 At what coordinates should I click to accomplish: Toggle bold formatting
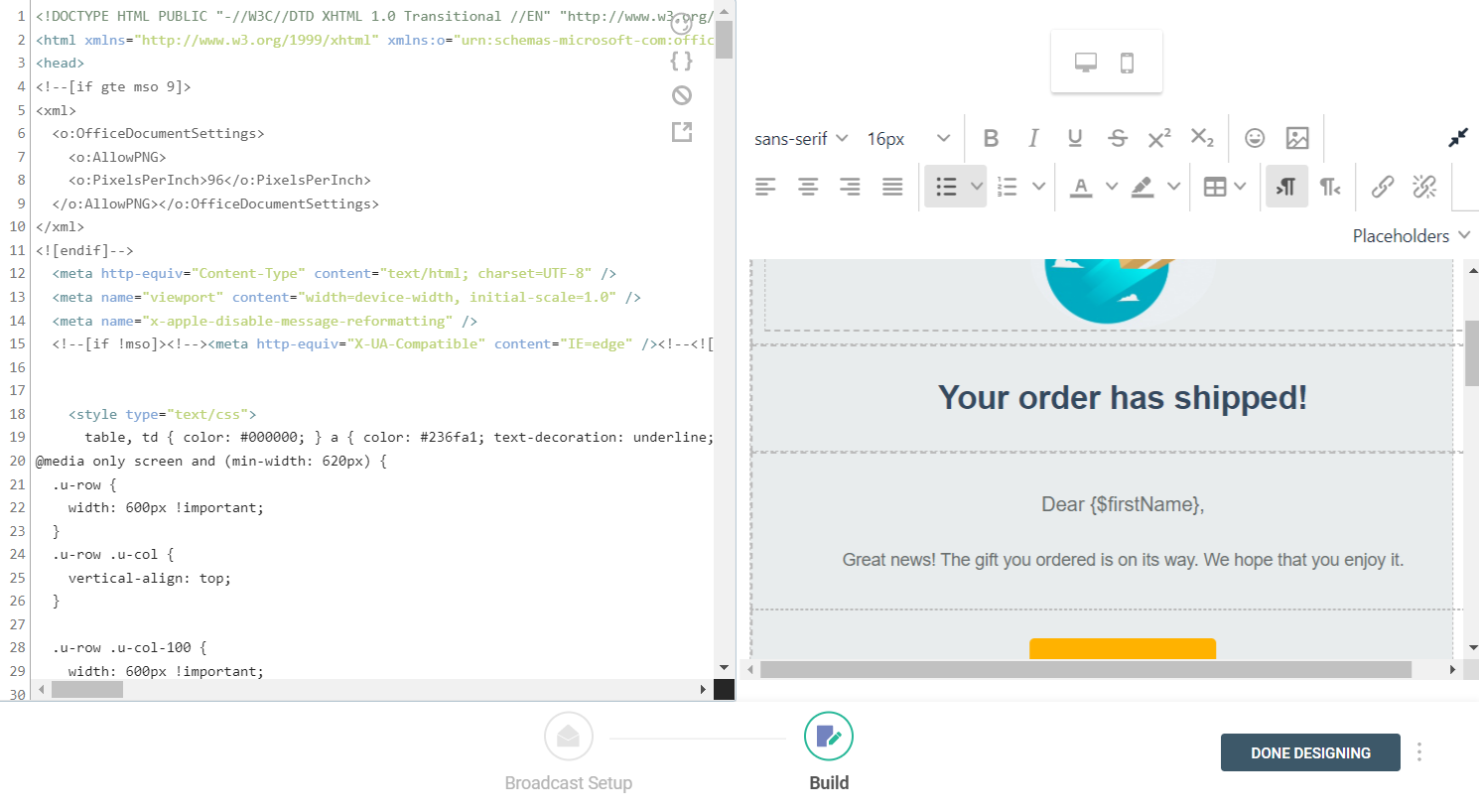coord(991,138)
